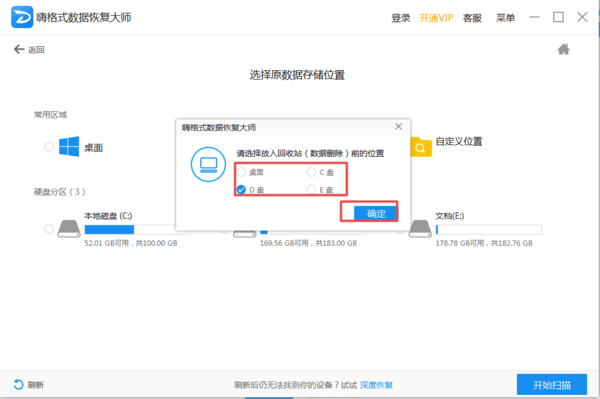Click the 文档 E drive icon
600x399 pixels.
point(420,228)
